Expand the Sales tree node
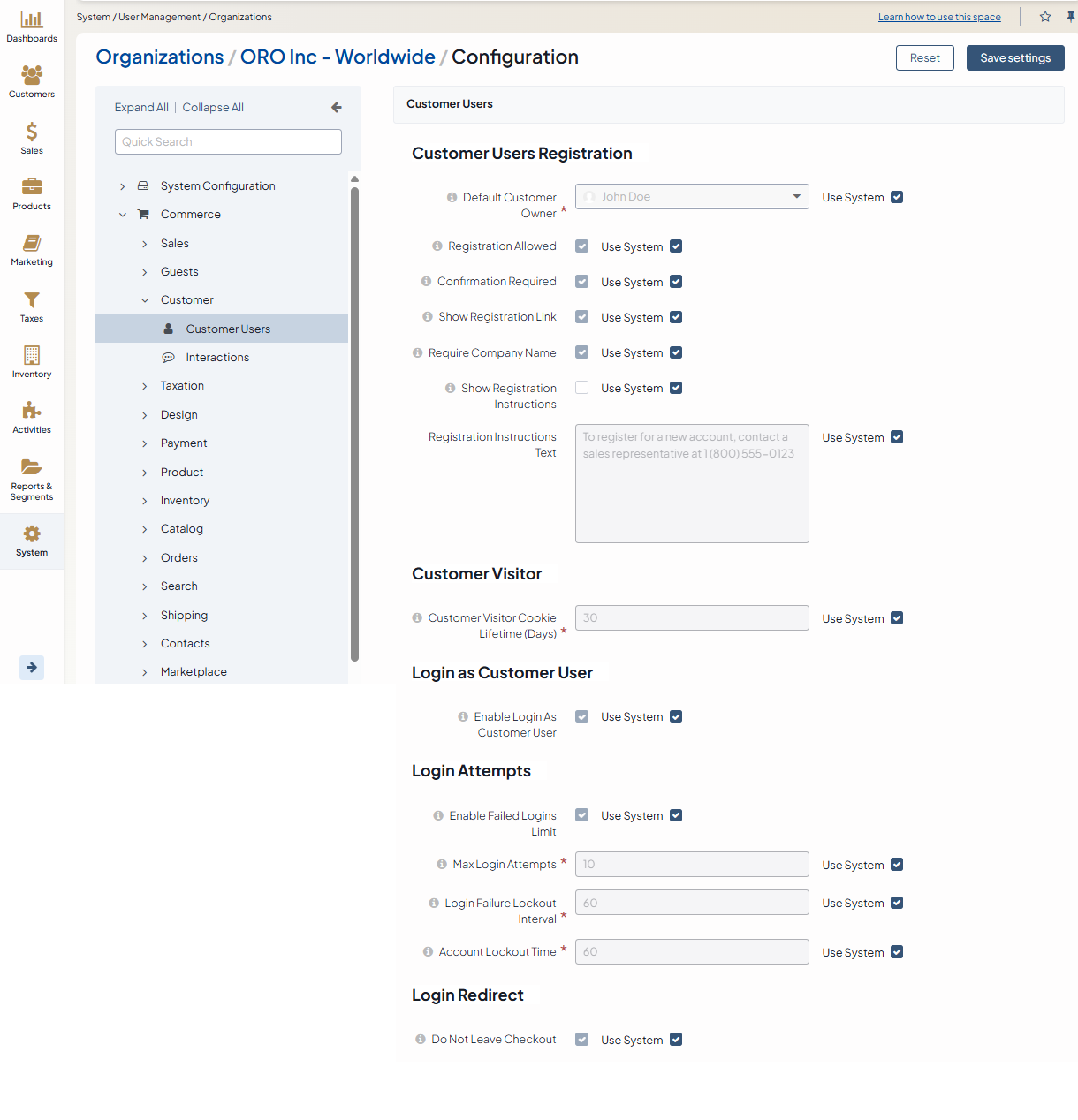This screenshot has height=1120, width=1078. (145, 244)
